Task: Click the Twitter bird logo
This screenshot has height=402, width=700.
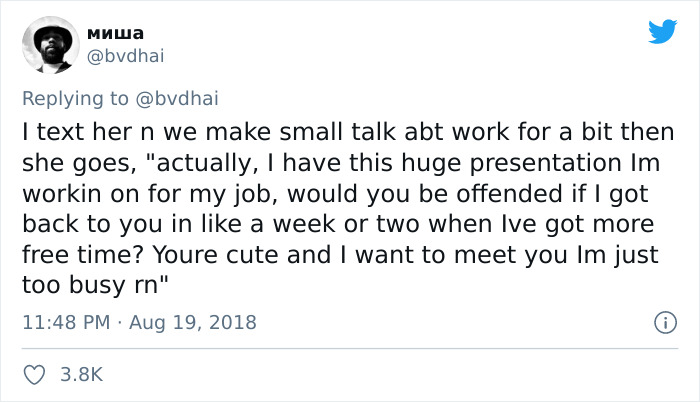Action: point(662,32)
